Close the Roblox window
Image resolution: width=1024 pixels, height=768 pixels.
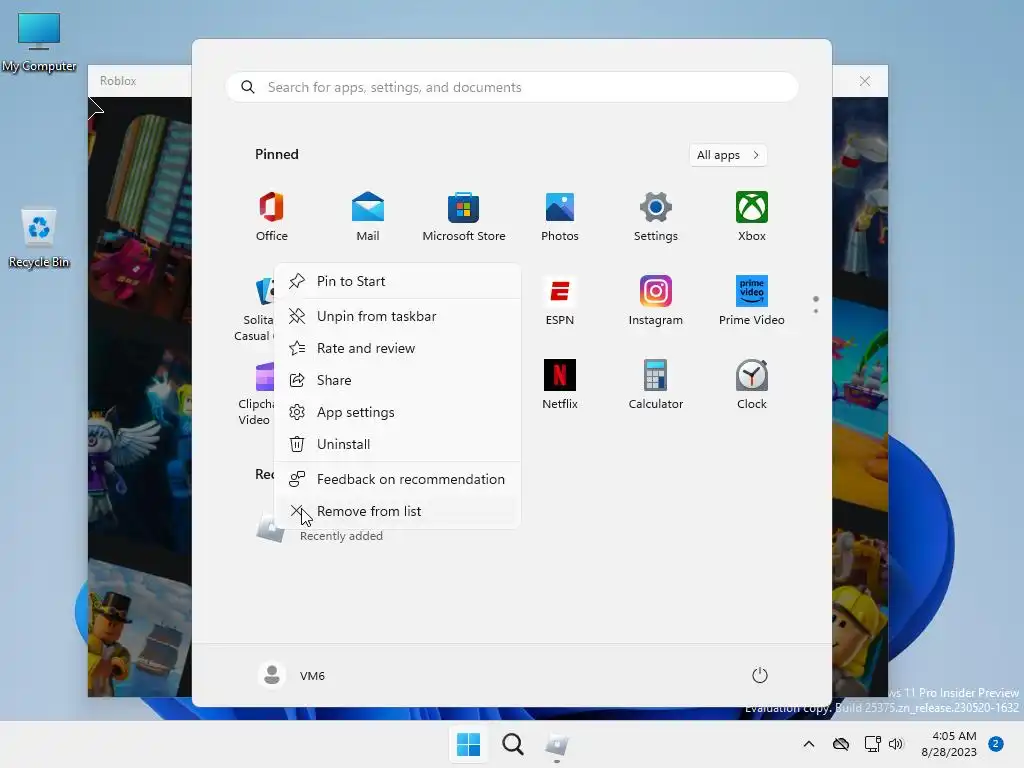[865, 81]
